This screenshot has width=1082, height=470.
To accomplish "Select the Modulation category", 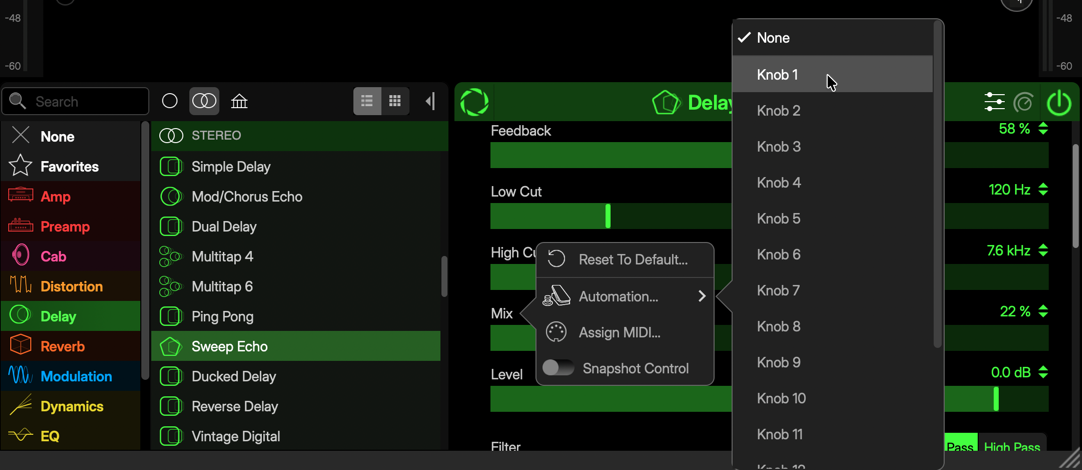I will (70, 376).
